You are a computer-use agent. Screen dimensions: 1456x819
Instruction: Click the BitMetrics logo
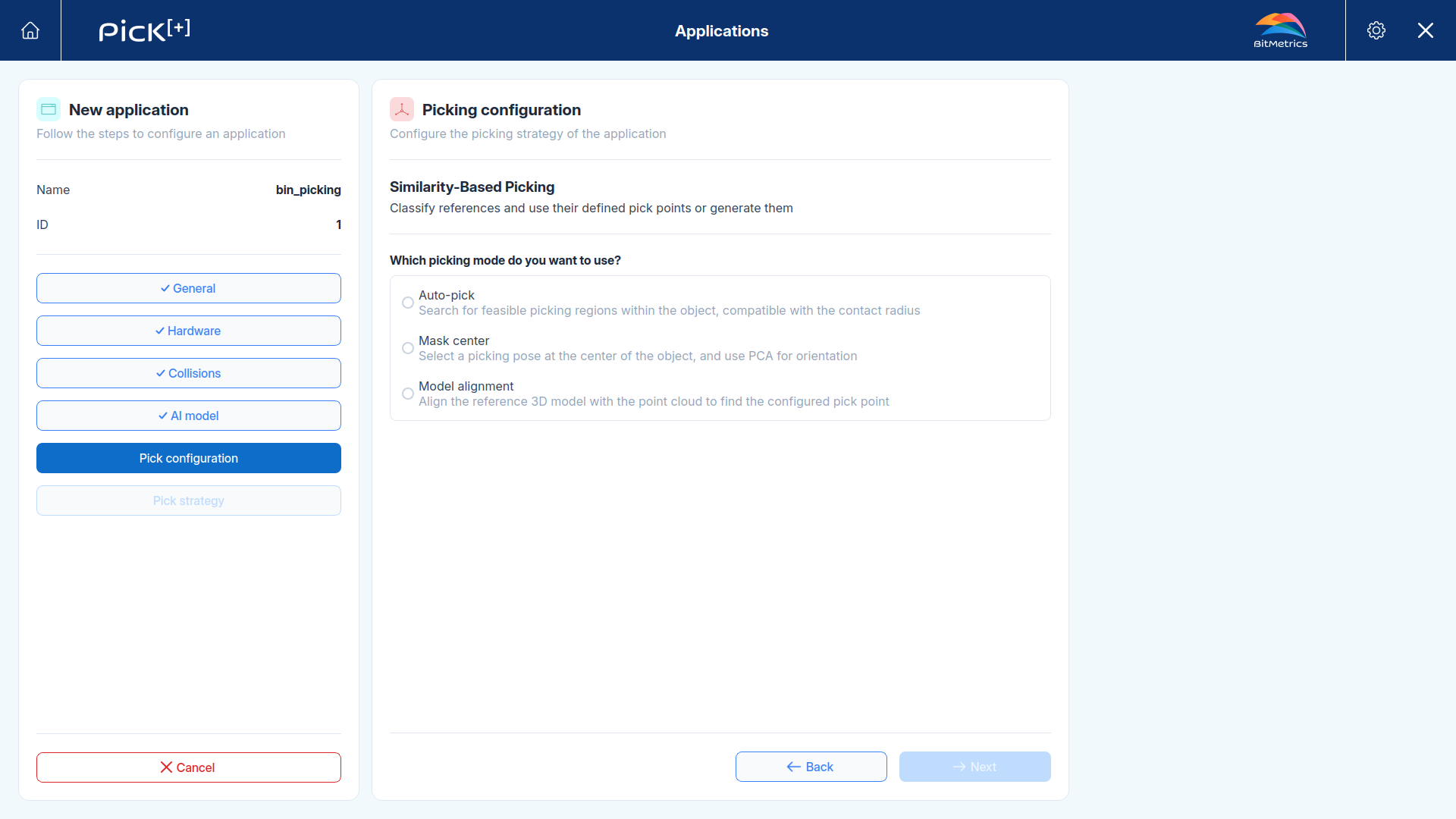1281,30
